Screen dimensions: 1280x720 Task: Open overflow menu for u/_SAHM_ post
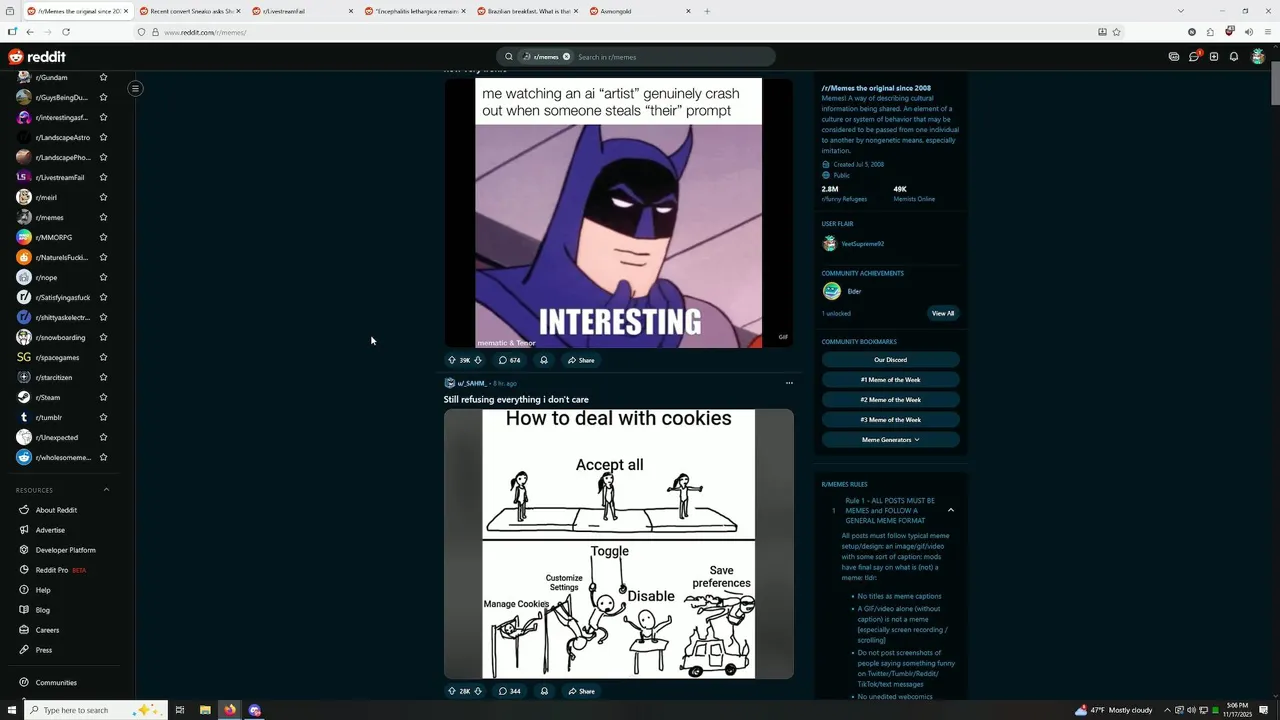(x=789, y=383)
